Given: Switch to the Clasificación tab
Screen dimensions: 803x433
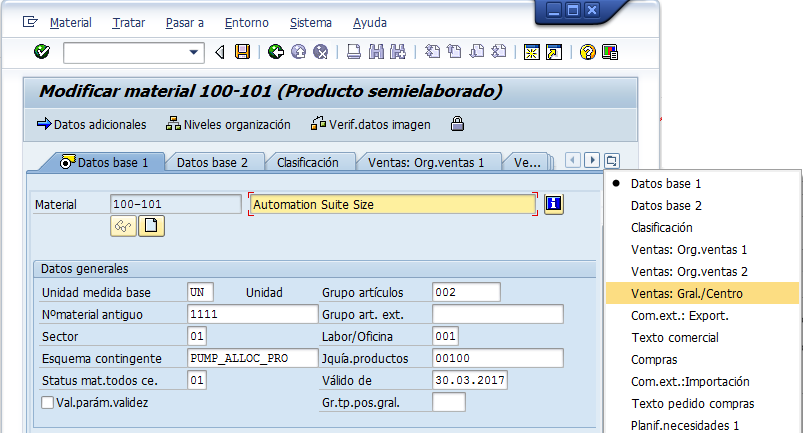Looking at the screenshot, I should [307, 162].
